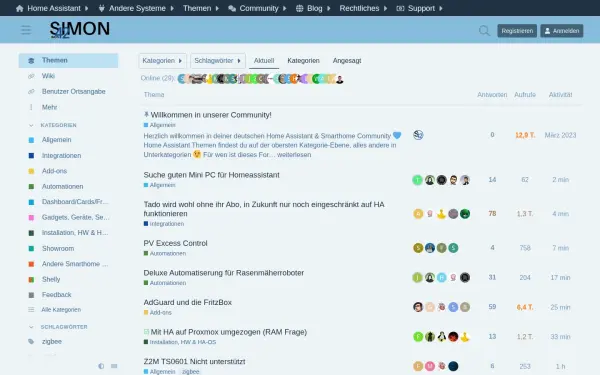Expand the Home Assistant top menu
The height and width of the screenshot is (375, 600).
(52, 8)
